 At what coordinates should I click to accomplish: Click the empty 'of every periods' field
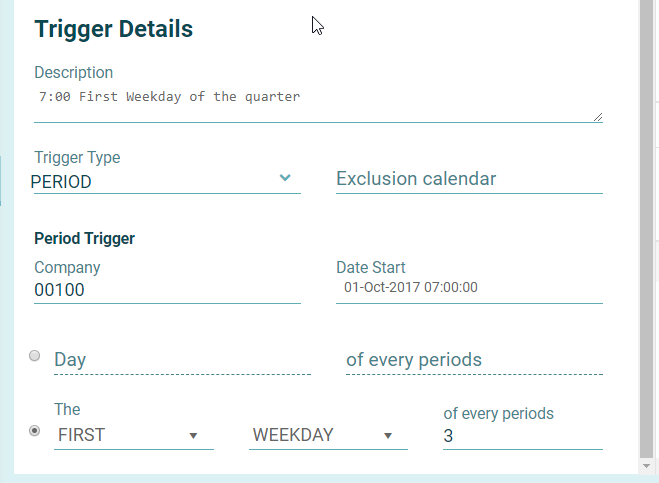coord(473,360)
